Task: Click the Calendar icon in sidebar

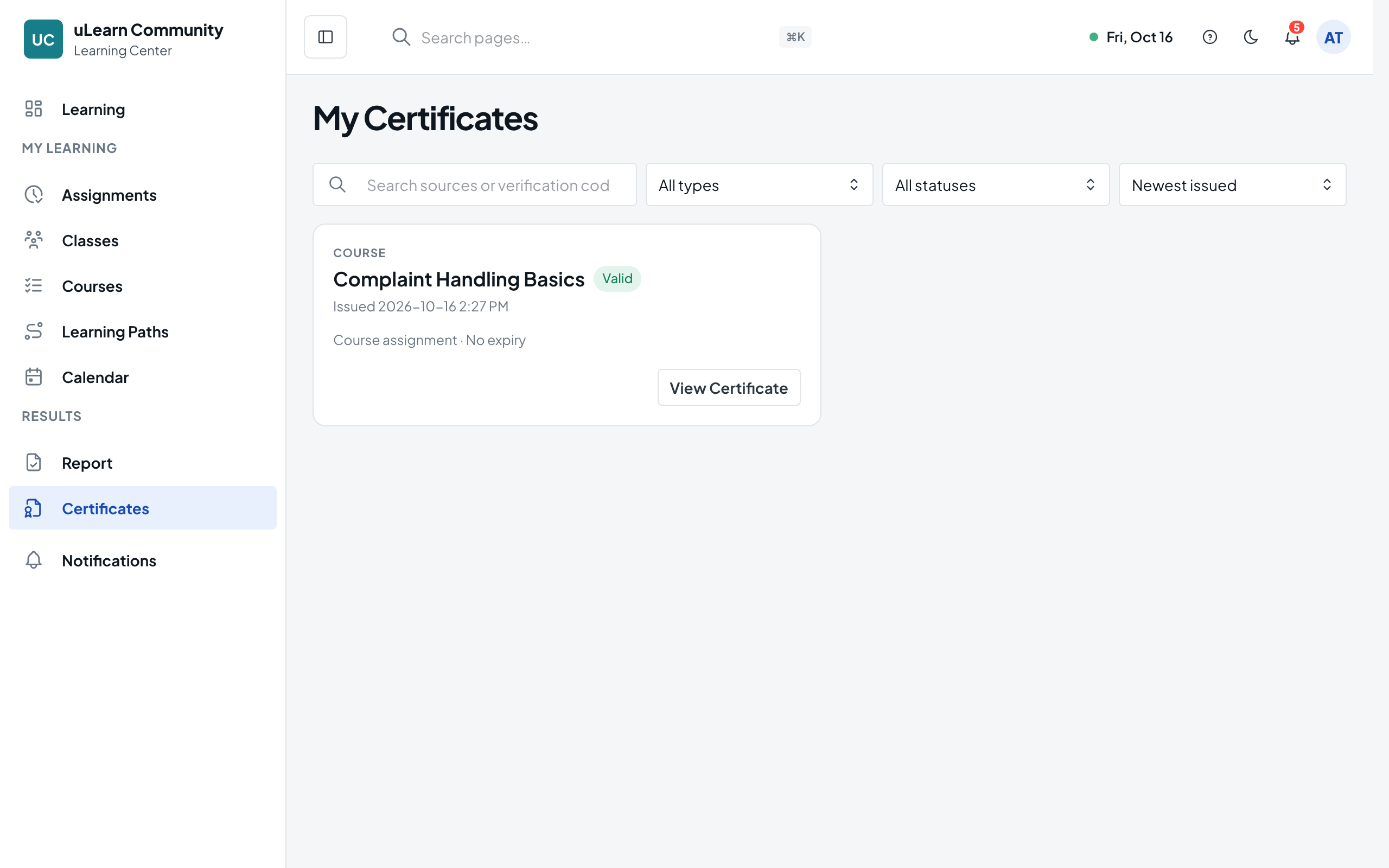Action: (x=34, y=377)
